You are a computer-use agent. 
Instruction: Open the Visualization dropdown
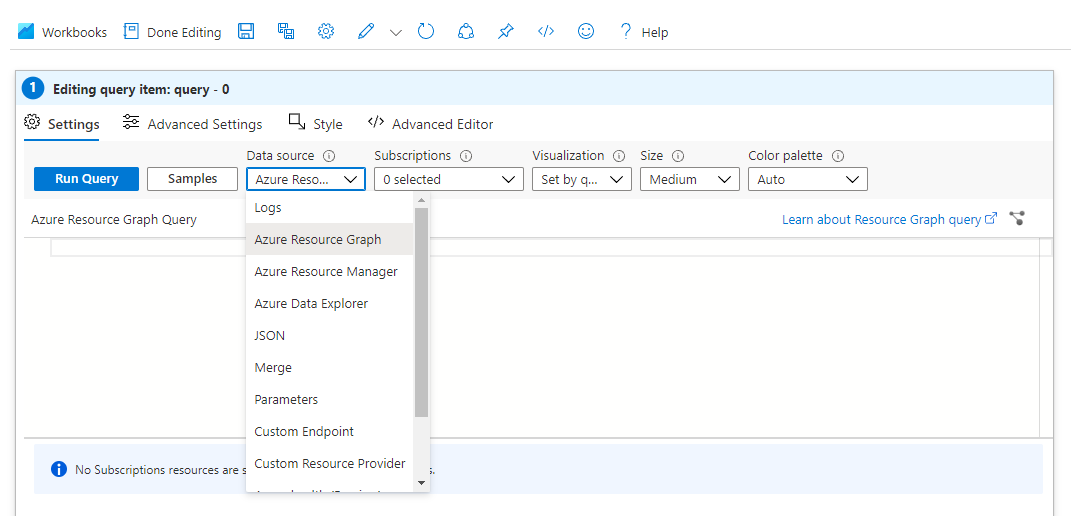click(x=582, y=179)
